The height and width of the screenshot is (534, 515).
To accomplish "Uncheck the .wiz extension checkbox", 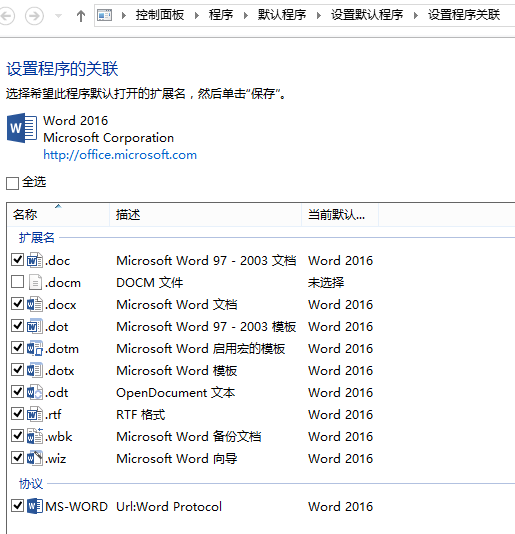I will 17,457.
